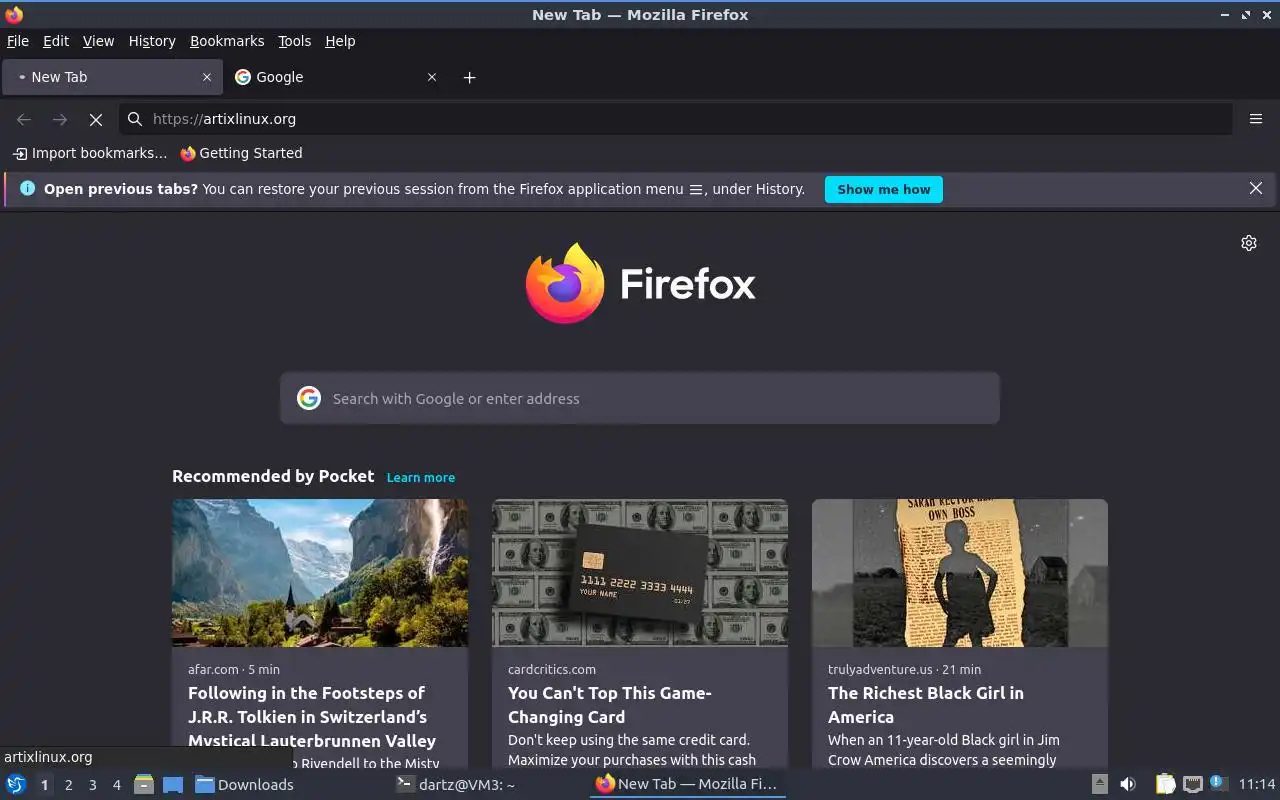
Task: Click the blue show desktop icon
Action: pyautogui.click(x=173, y=785)
